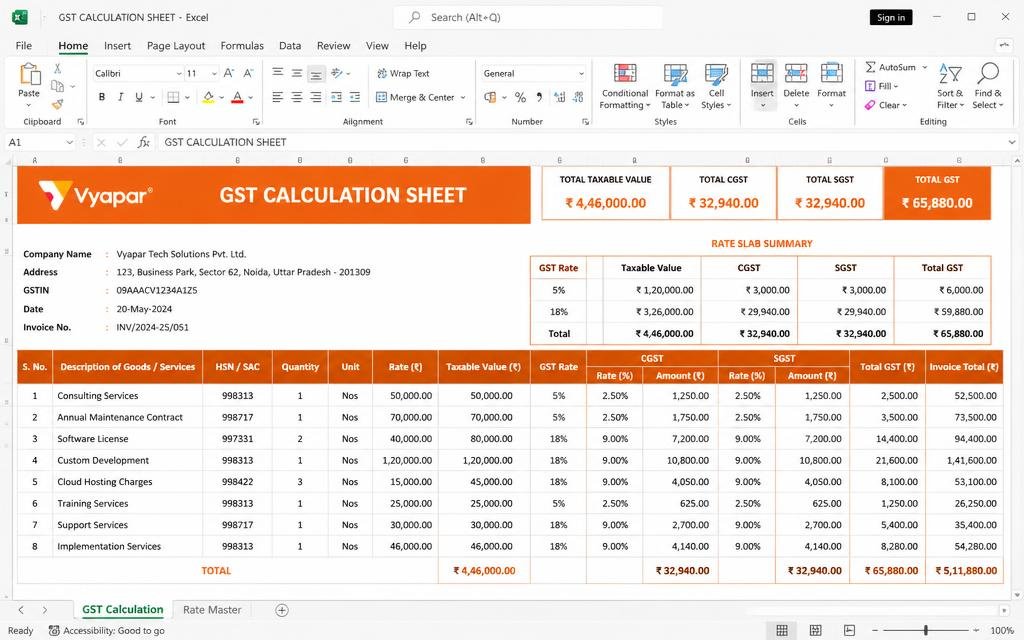The image size is (1024, 640).
Task: Click the Insert Function fx icon
Action: [144, 142]
